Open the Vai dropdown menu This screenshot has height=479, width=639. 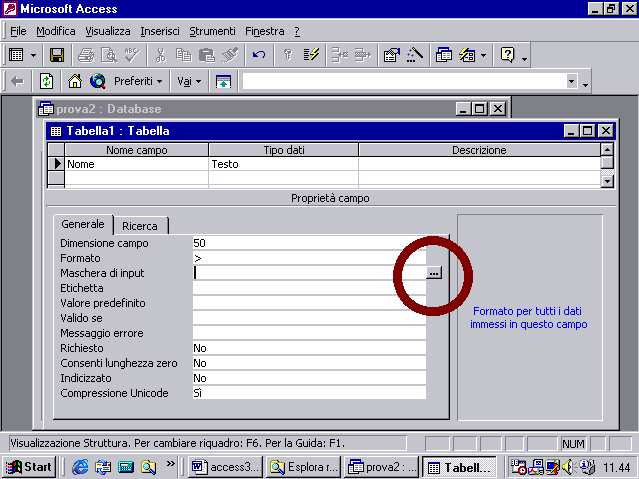click(189, 81)
